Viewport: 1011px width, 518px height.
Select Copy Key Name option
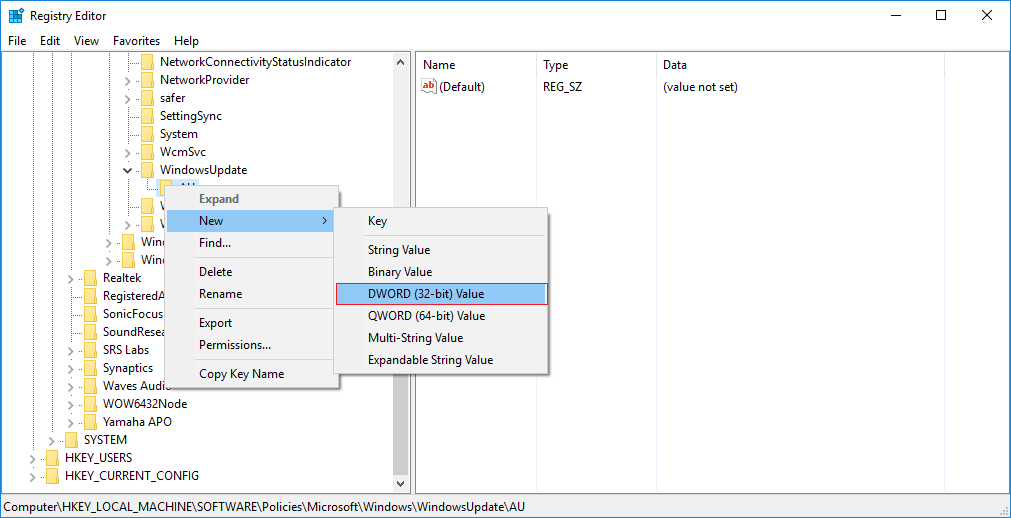coord(241,374)
